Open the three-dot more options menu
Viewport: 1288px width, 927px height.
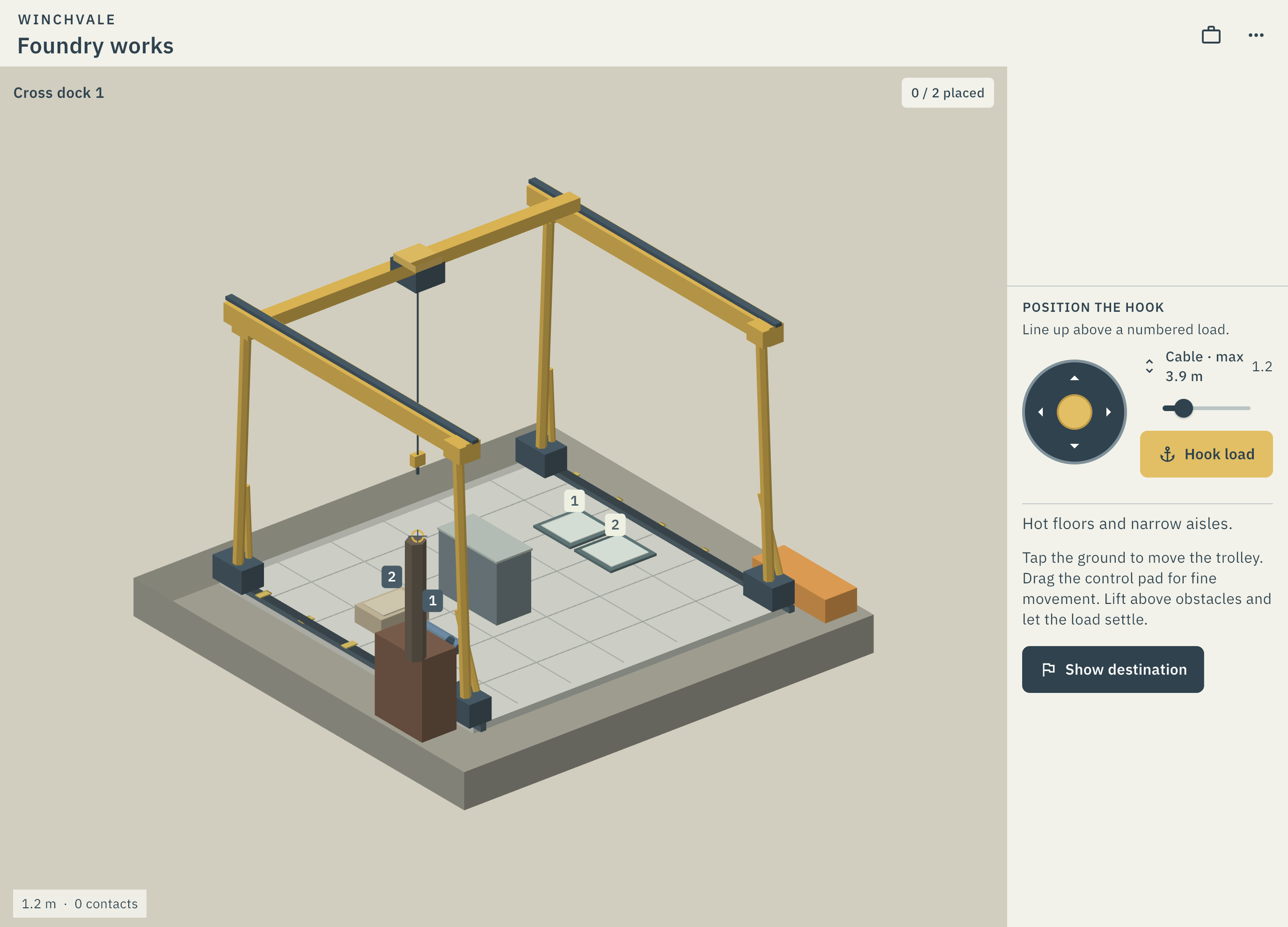coord(1256,35)
